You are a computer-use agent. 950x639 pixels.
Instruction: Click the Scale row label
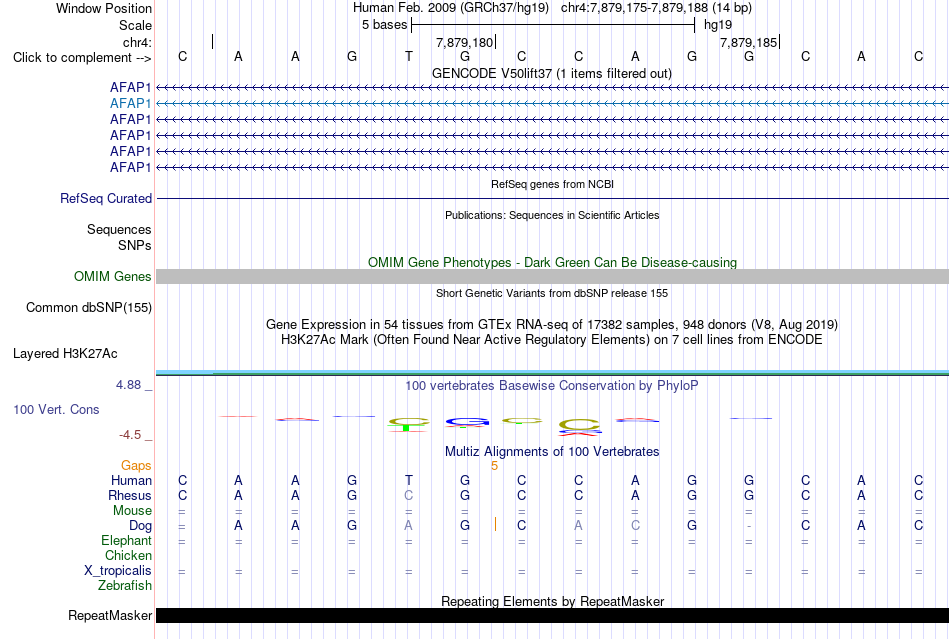point(135,25)
